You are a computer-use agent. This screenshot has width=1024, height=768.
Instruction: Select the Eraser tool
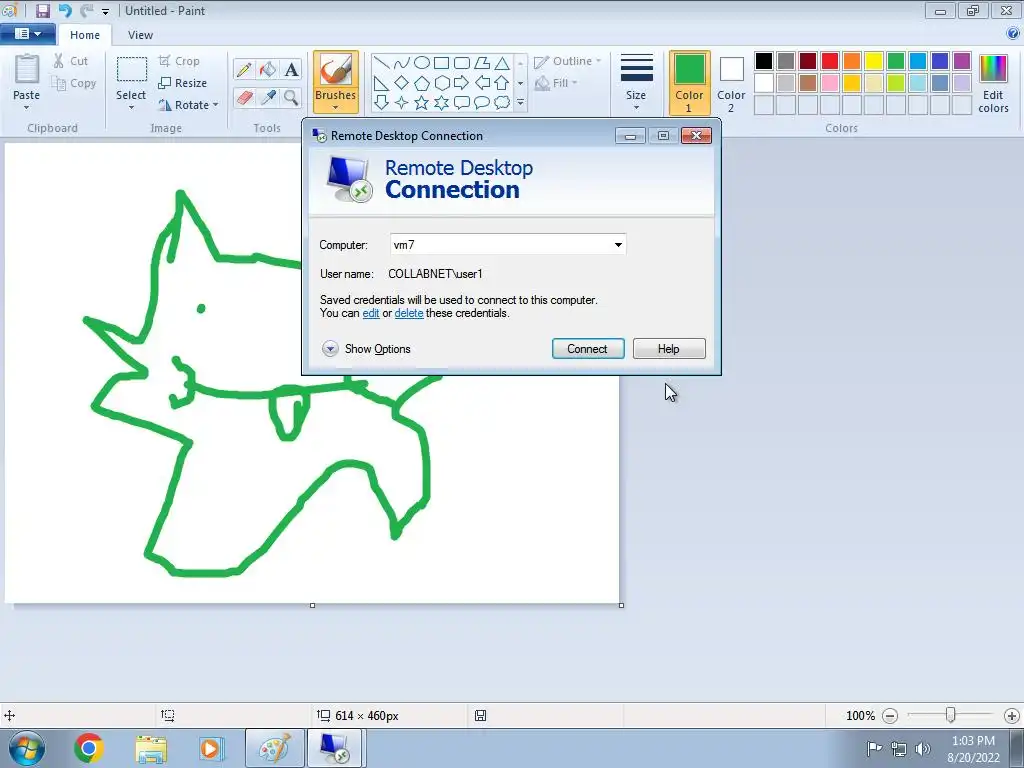coord(244,97)
